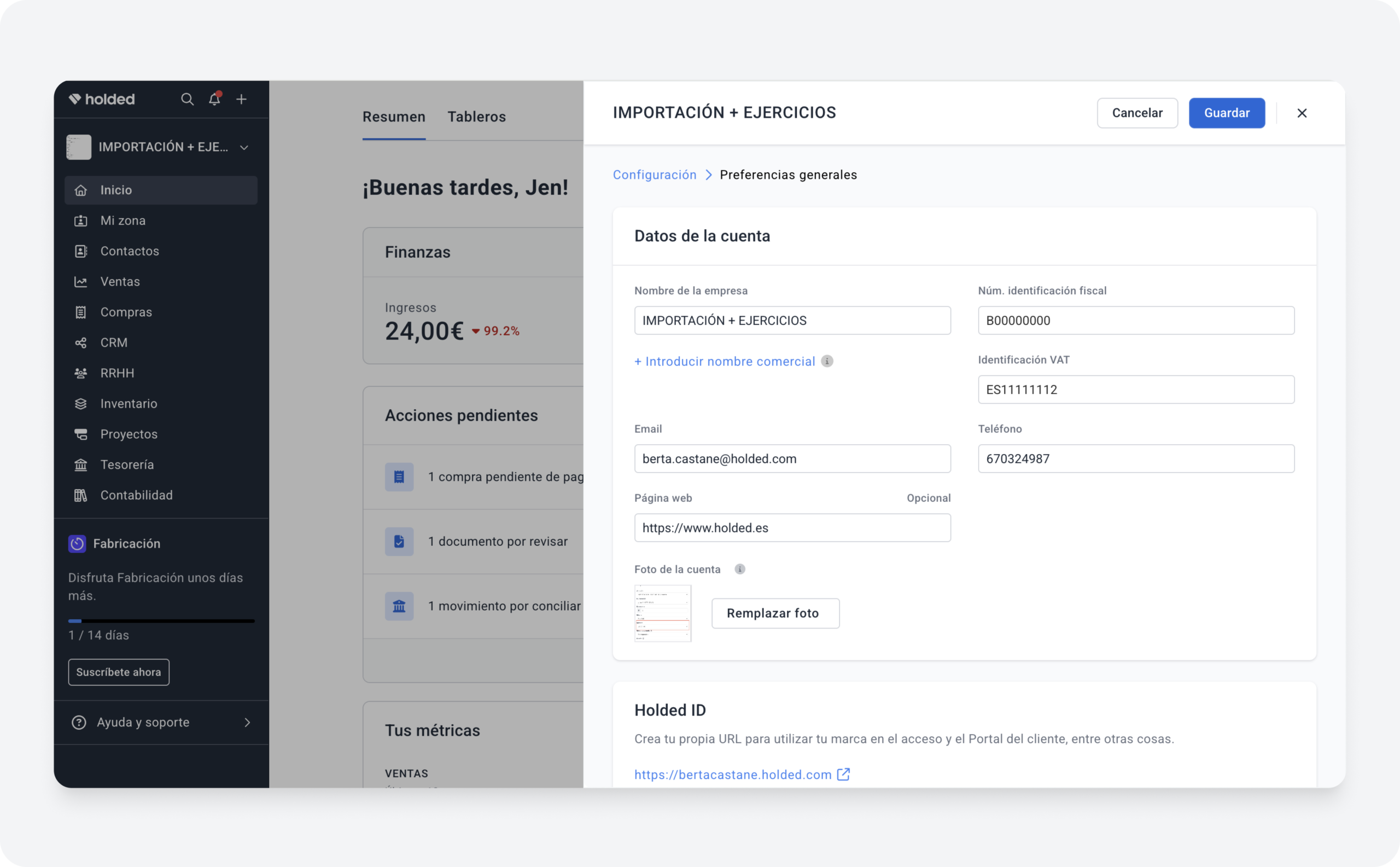The image size is (1400, 867).
Task: Open Mi zona section
Action: click(x=161, y=220)
